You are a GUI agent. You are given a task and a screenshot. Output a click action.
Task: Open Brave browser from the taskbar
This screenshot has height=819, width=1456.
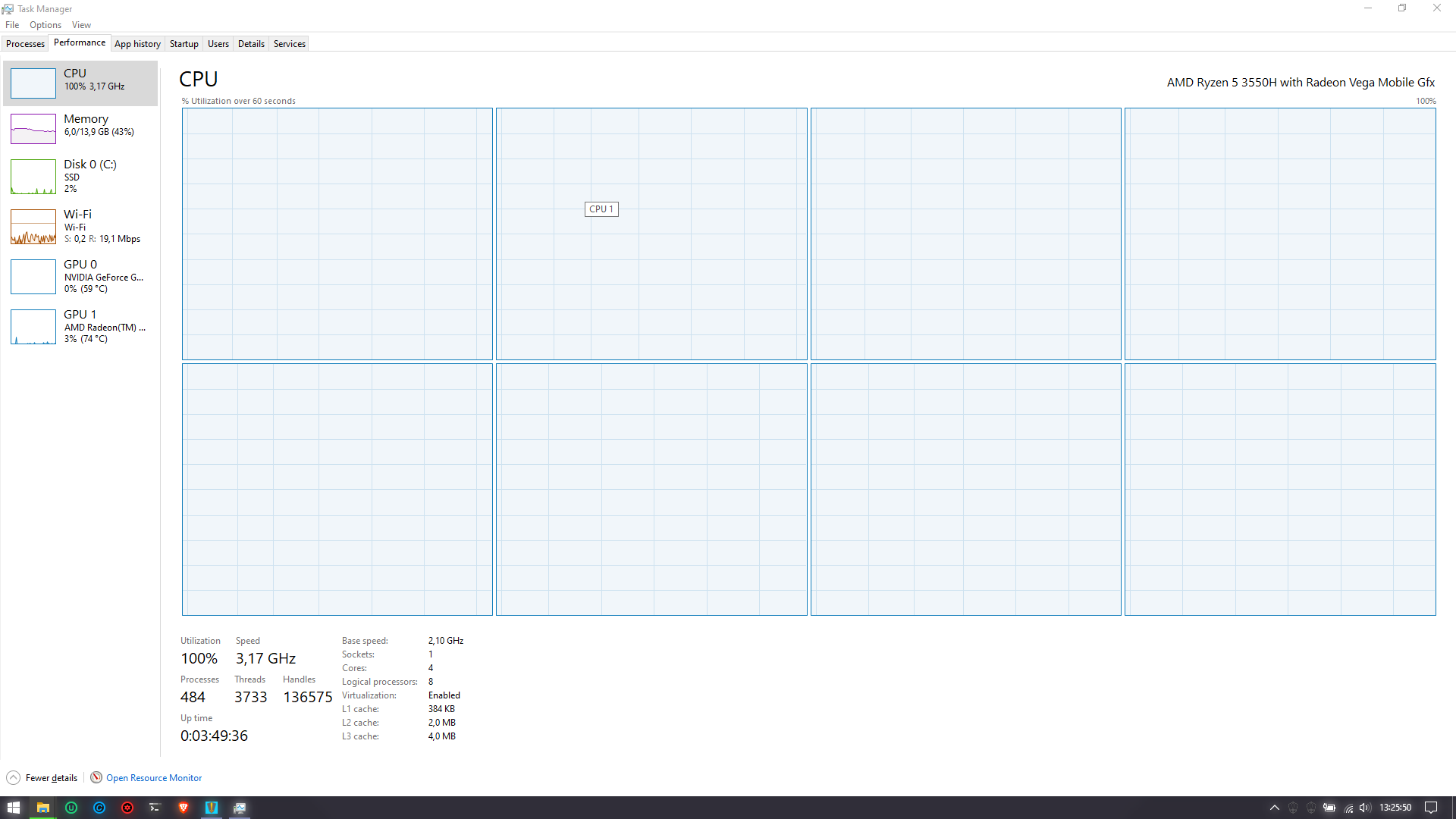184,808
